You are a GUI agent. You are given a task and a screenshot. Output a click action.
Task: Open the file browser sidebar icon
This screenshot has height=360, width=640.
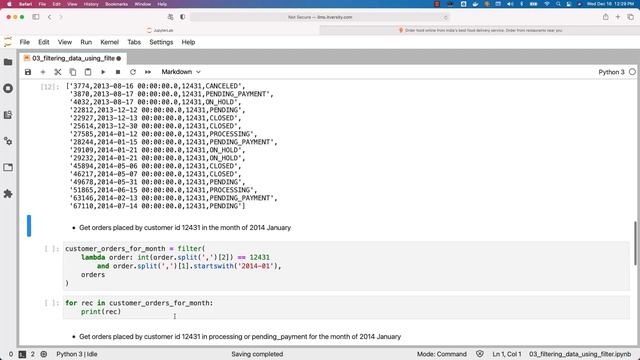tap(8, 62)
